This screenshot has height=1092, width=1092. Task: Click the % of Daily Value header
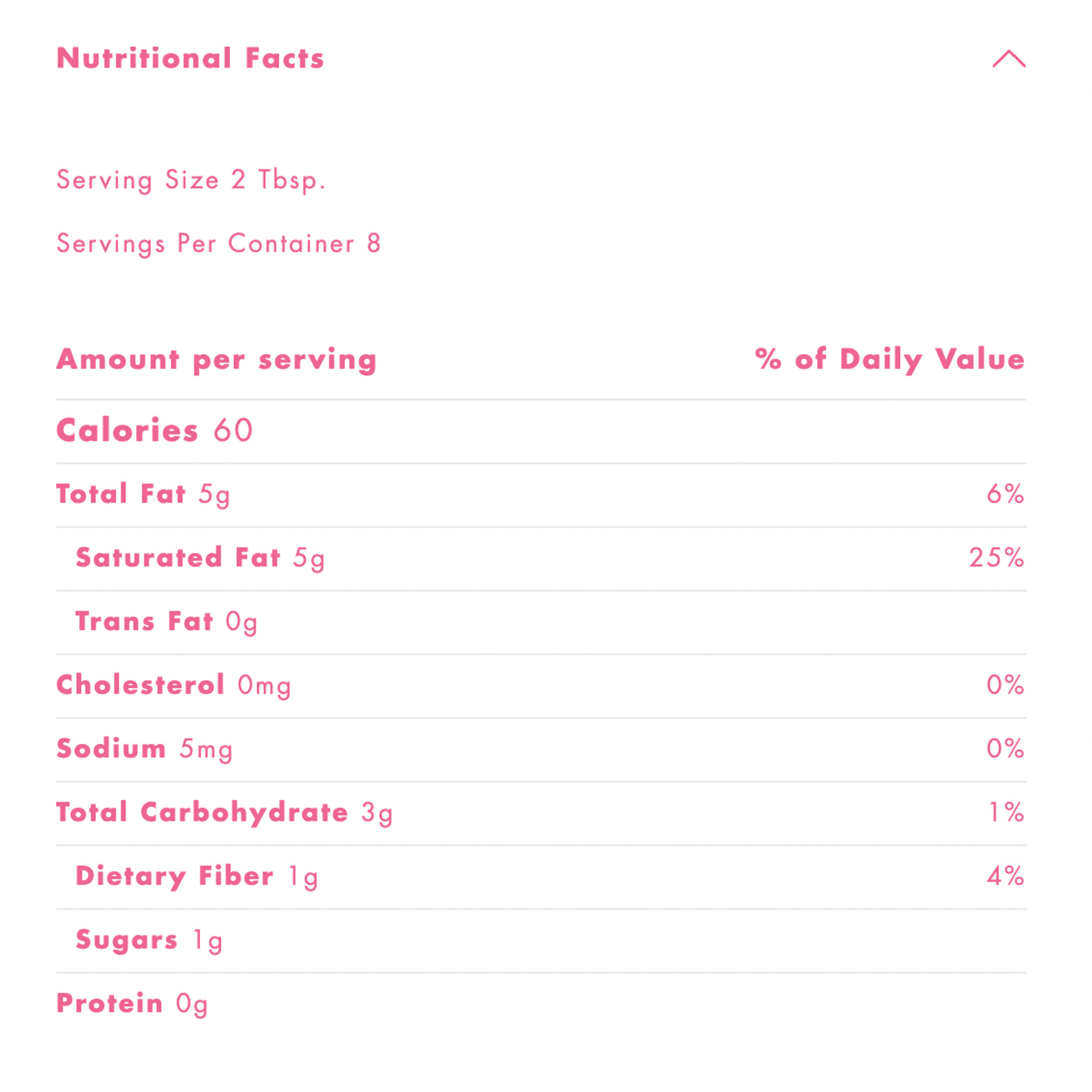(x=890, y=359)
